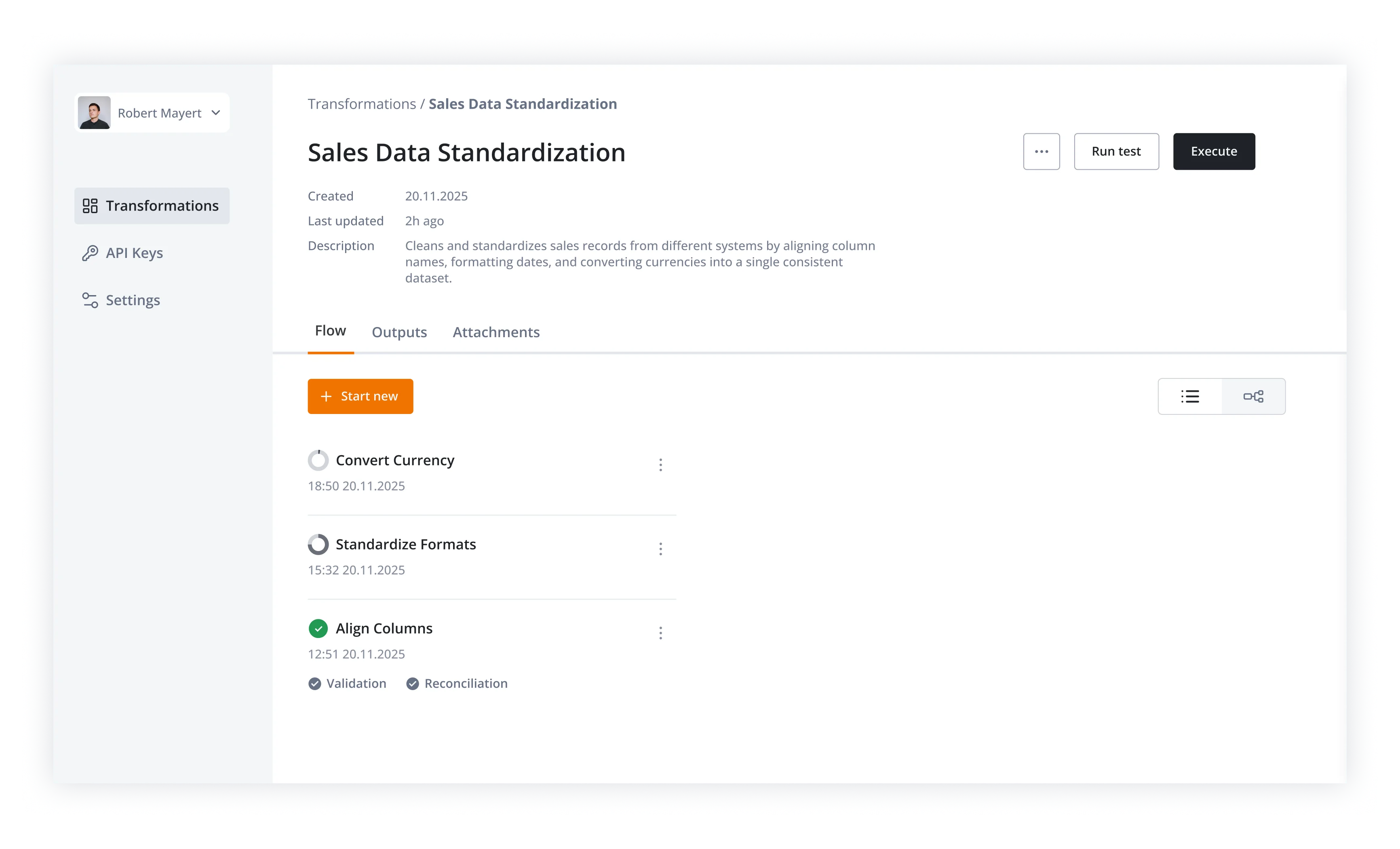Open Convert Currency three-dot options menu

[660, 465]
